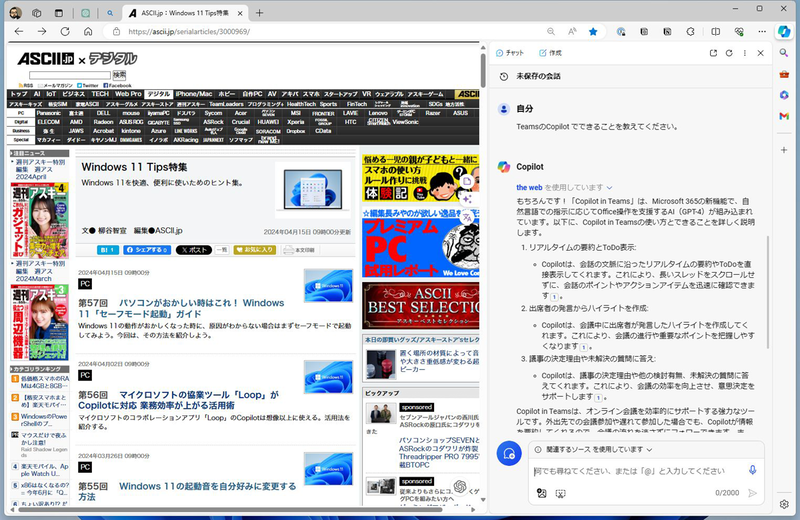Image resolution: width=800 pixels, height=520 pixels.
Task: Open the conversation history clock icon
Action: pos(501,76)
